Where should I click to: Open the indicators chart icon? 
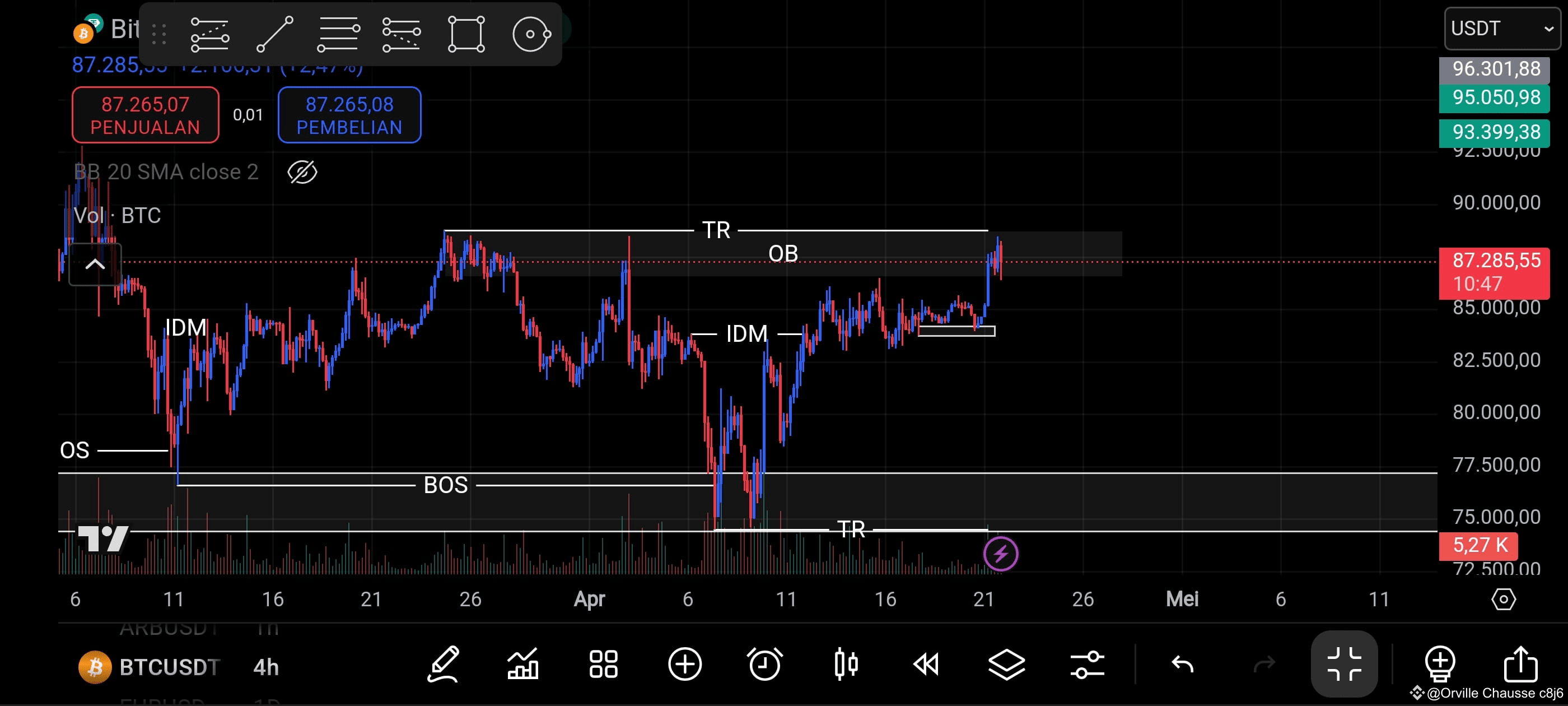click(x=523, y=664)
